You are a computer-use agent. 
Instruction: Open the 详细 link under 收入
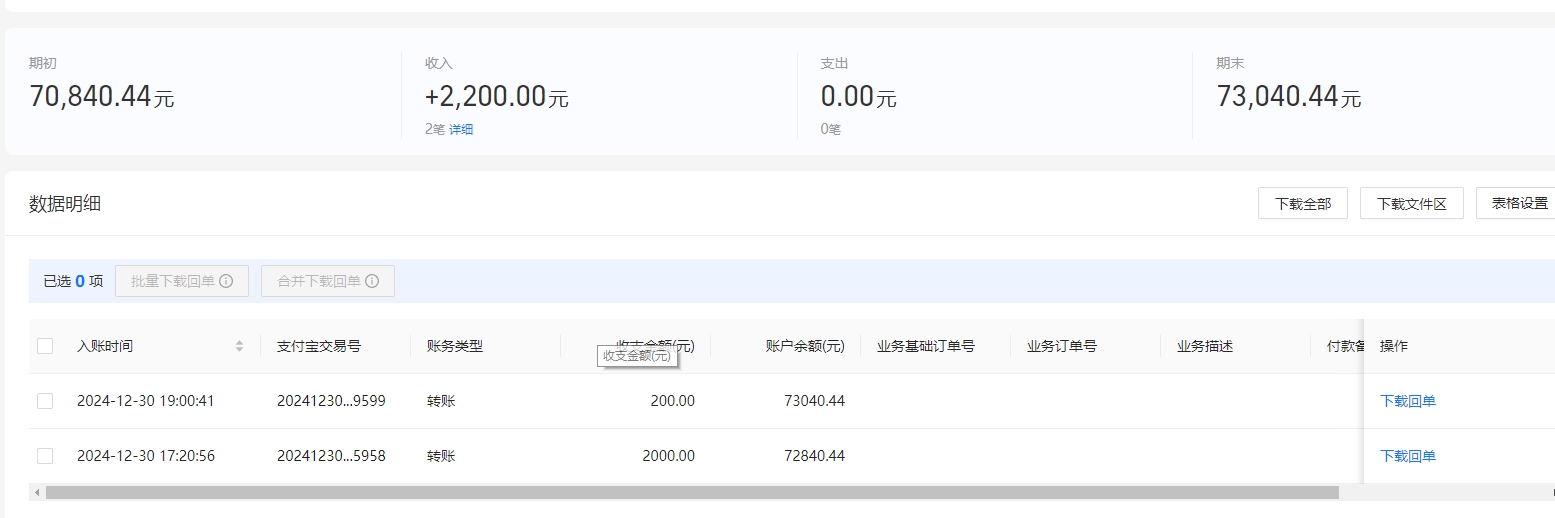pos(461,130)
